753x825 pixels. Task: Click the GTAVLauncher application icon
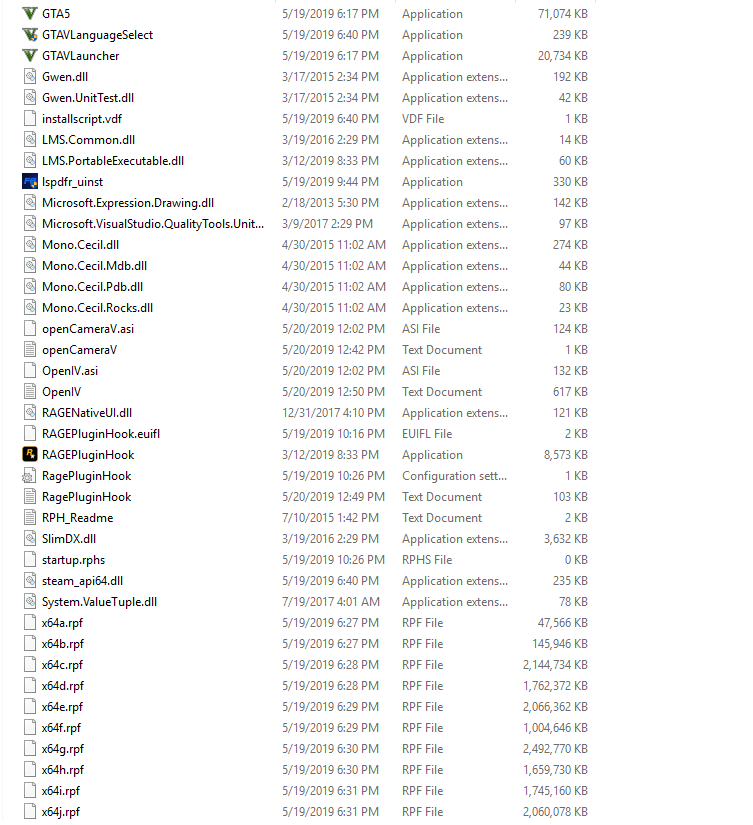30,56
